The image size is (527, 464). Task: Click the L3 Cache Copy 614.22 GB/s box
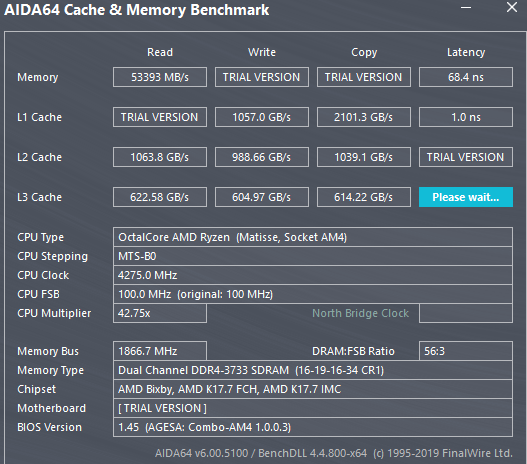click(364, 197)
